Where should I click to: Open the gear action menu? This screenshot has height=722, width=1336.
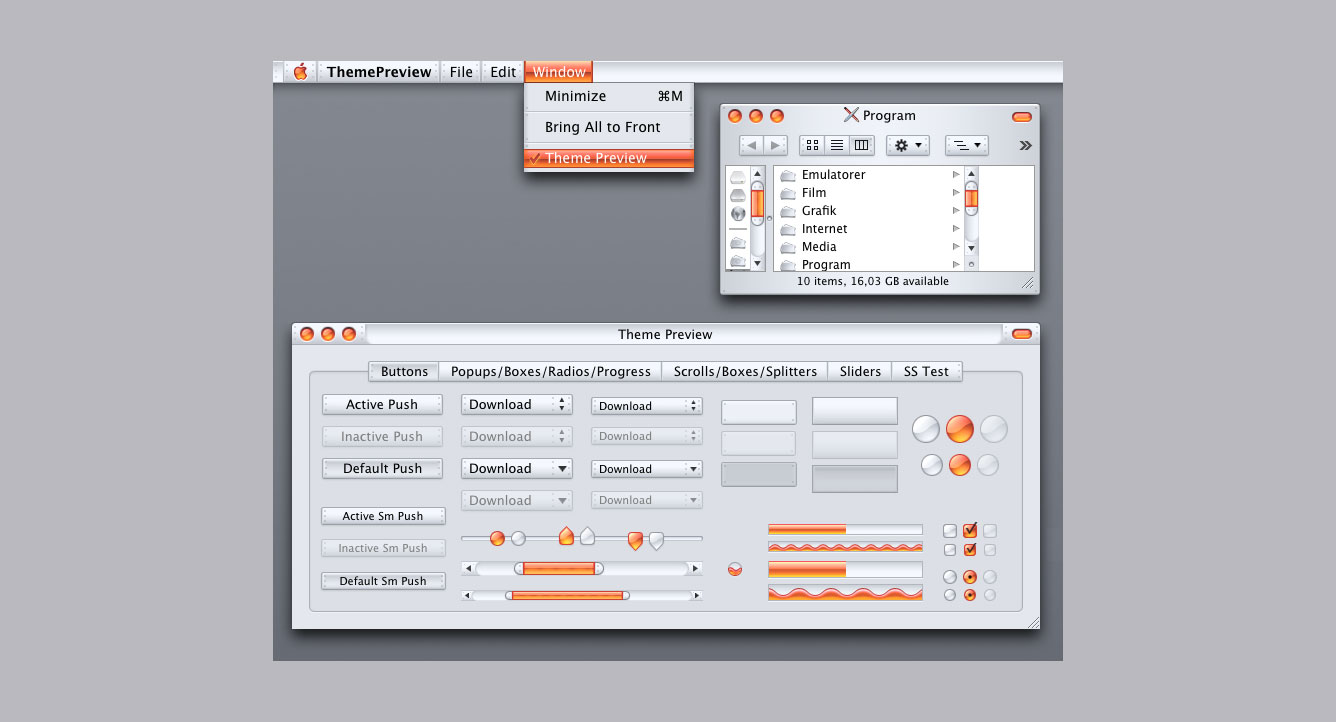(x=908, y=145)
